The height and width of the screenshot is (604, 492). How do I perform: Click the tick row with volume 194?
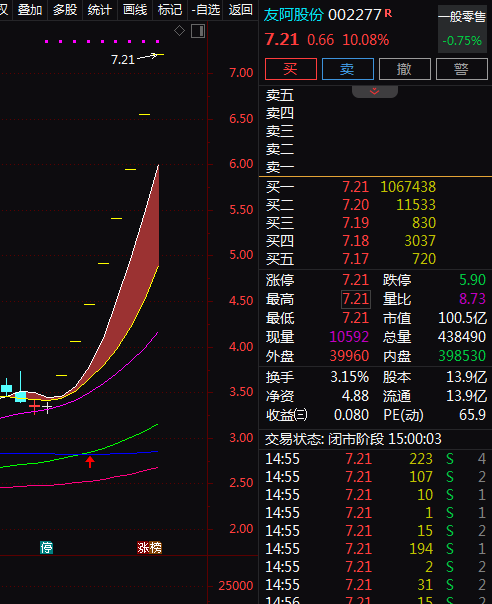[x=375, y=549]
